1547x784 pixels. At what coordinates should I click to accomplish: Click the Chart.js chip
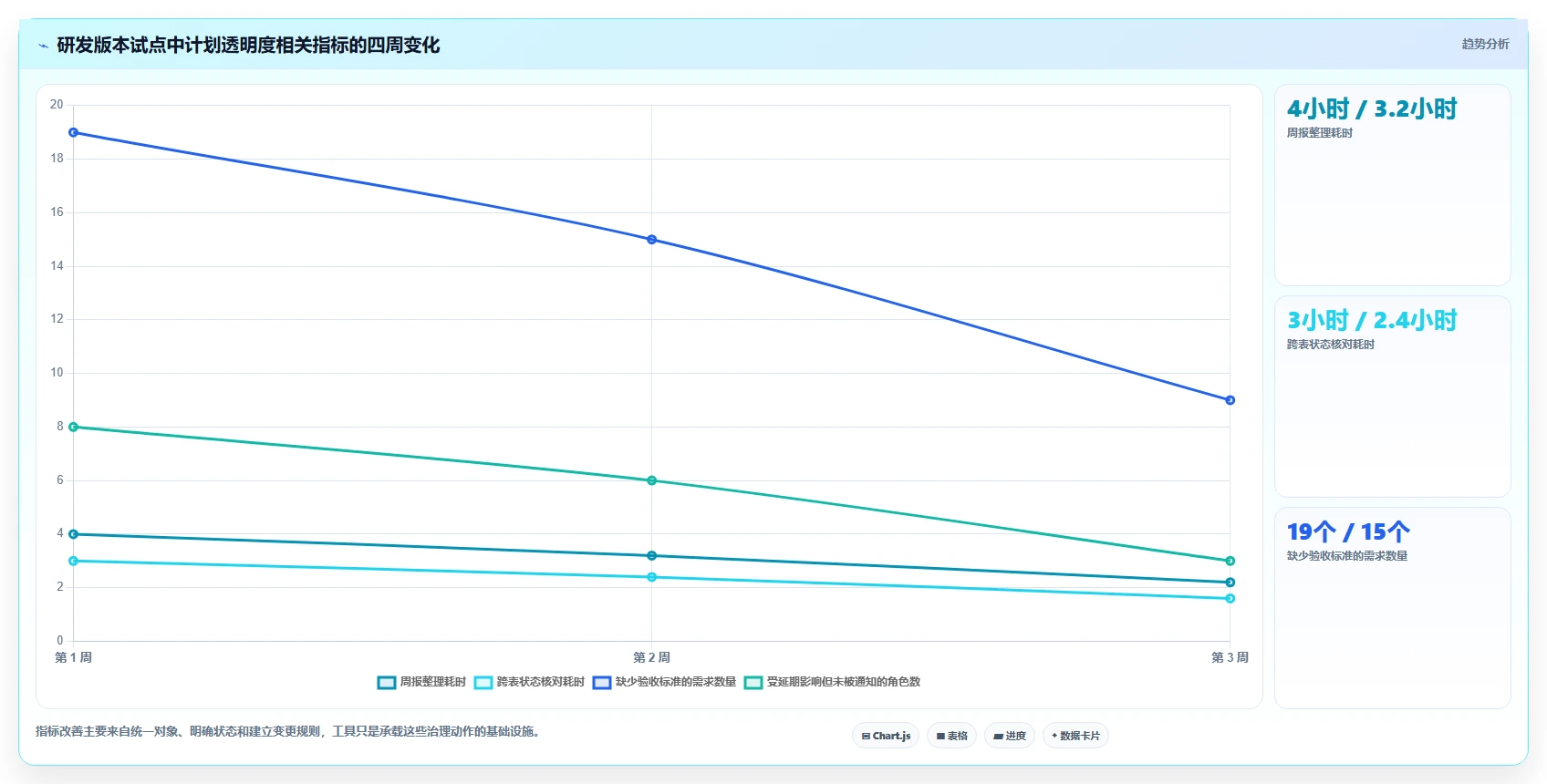pos(886,736)
